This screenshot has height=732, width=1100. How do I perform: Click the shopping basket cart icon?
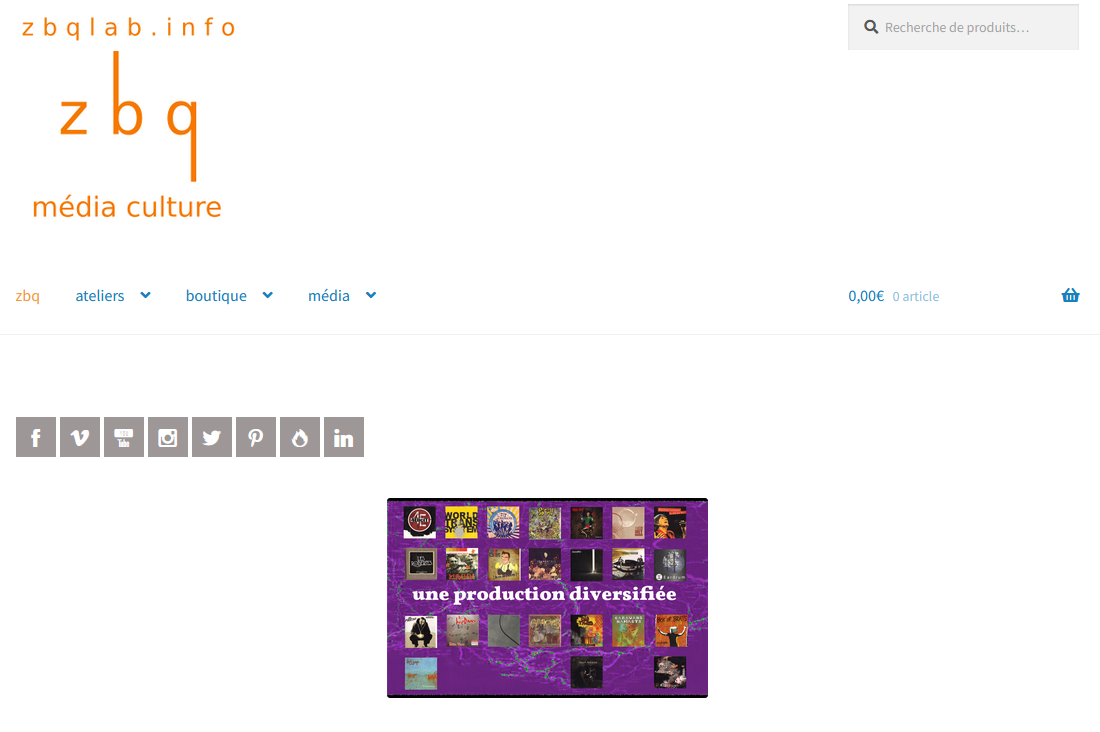click(1070, 295)
